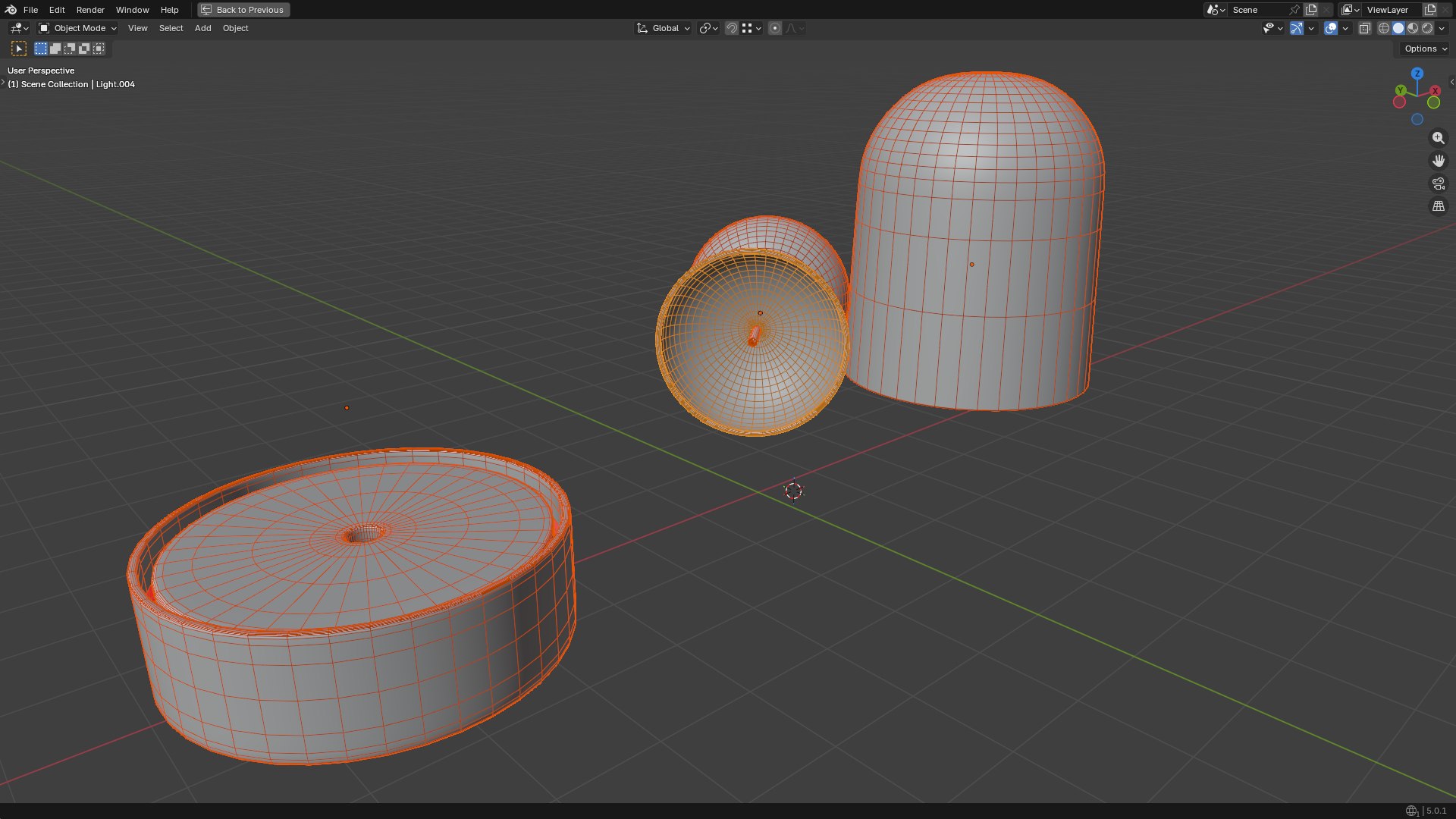Expand the Options dropdown
The image size is (1456, 819).
pos(1425,49)
